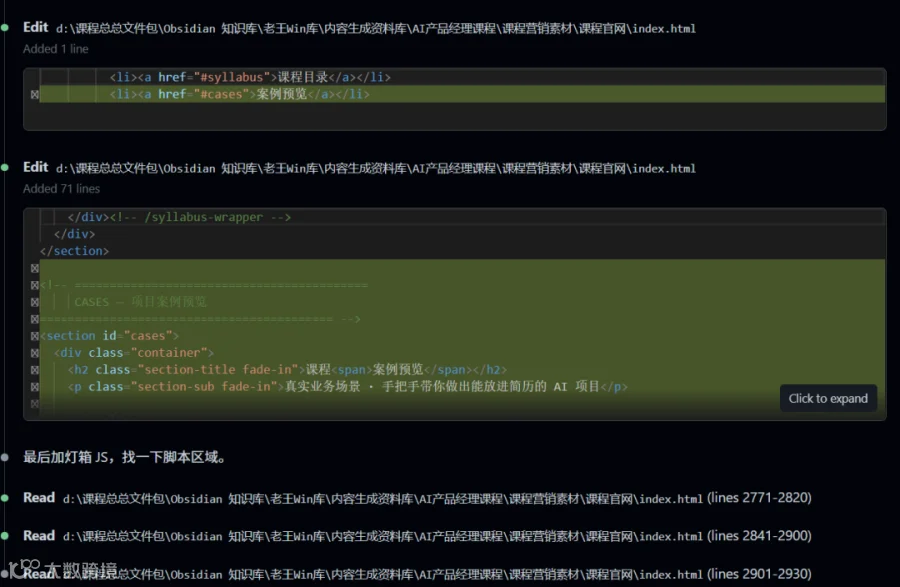Open the index.html path in the "Added 71 lines" Edit entry
Image resolution: width=900 pixels, height=587 pixels.
tap(375, 168)
